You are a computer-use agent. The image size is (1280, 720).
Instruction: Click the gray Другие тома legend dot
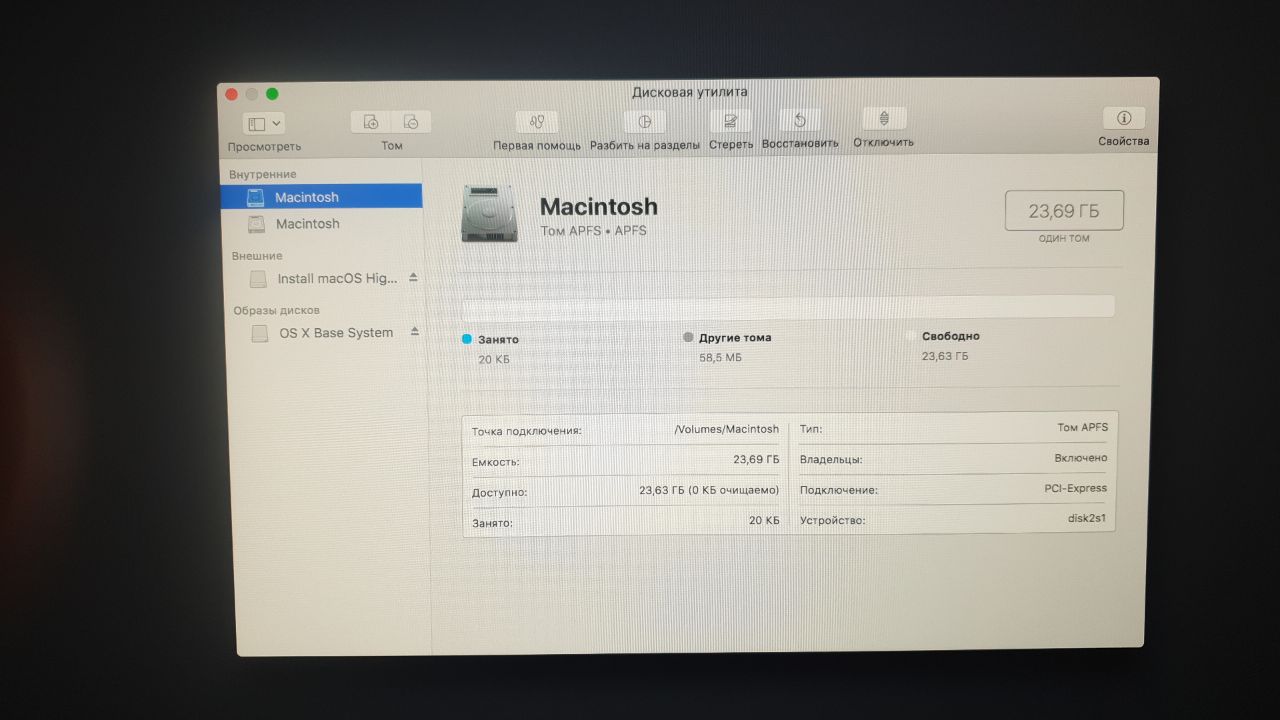click(x=688, y=338)
